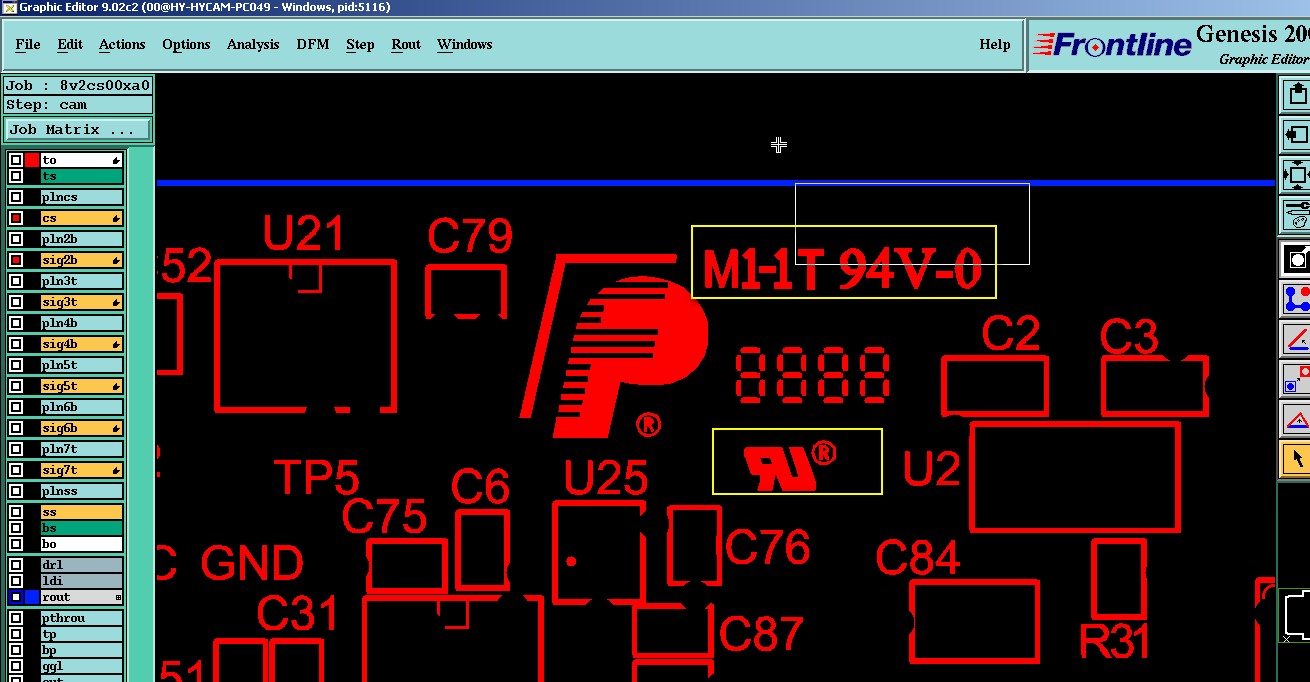This screenshot has width=1310, height=682.
Task: Toggle display checkbox for layer ts
Action: [x=16, y=176]
